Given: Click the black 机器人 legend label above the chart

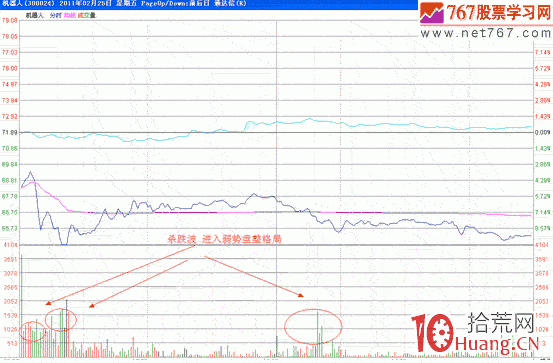Looking at the screenshot, I should [x=35, y=16].
